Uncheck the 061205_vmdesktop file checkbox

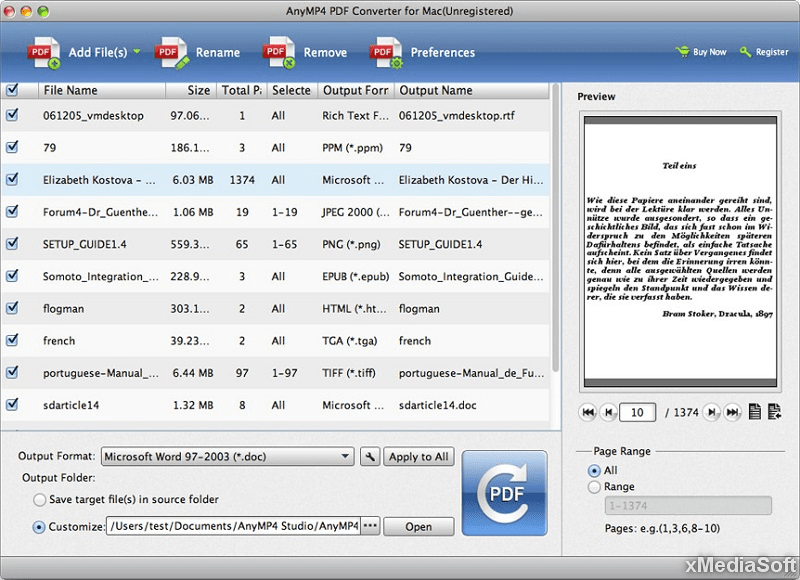point(12,115)
